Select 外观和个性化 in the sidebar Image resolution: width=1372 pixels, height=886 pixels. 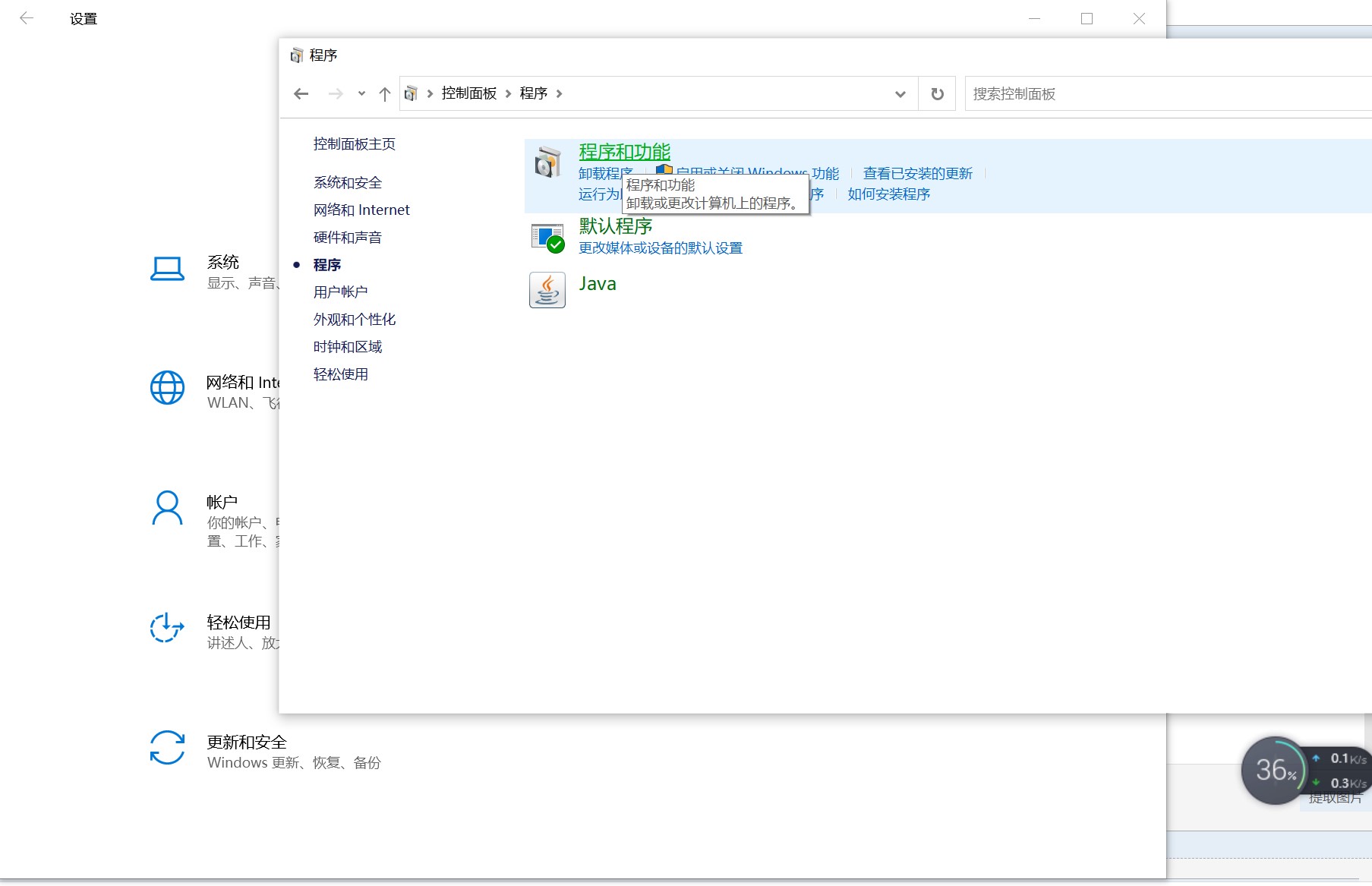click(355, 320)
